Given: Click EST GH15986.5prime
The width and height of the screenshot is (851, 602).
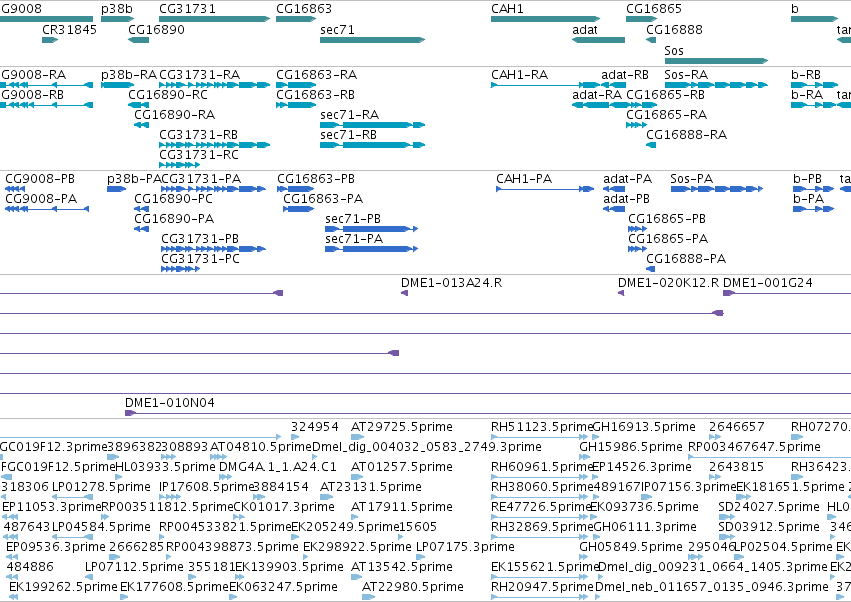Looking at the screenshot, I should 631,446.
